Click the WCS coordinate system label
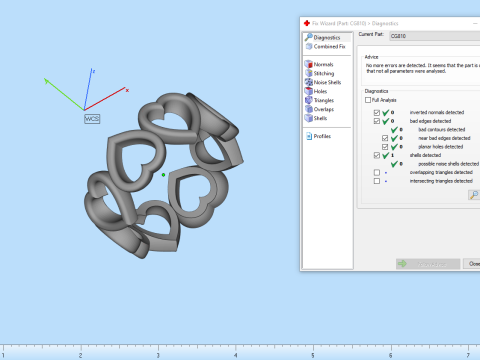The height and width of the screenshot is (360, 480). (92, 119)
